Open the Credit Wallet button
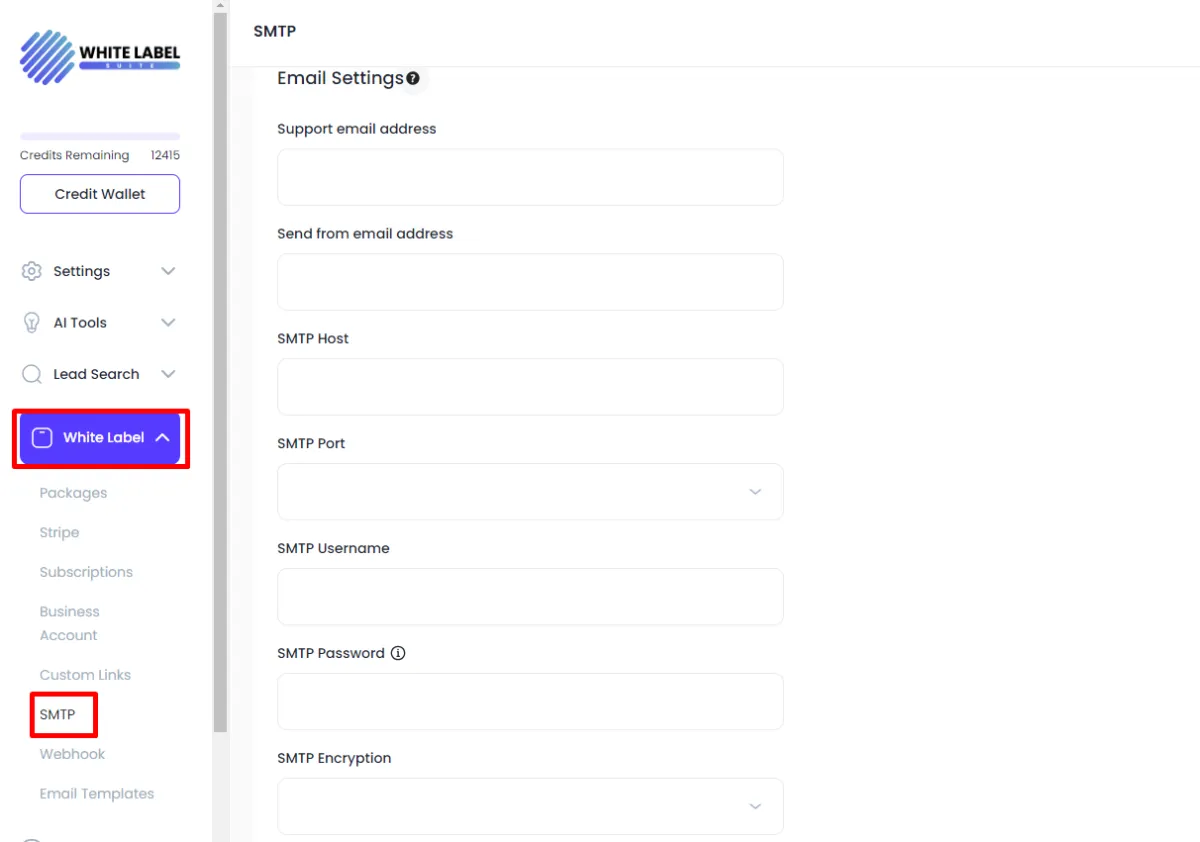 click(x=100, y=194)
